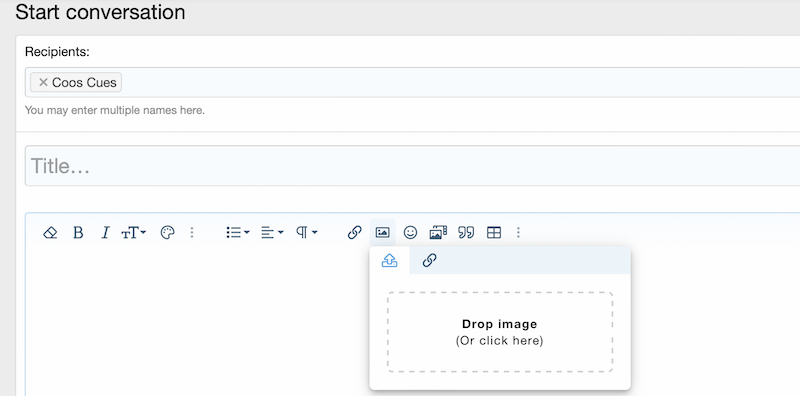Toggle italic text formatting
800x396 pixels.
[x=105, y=233]
